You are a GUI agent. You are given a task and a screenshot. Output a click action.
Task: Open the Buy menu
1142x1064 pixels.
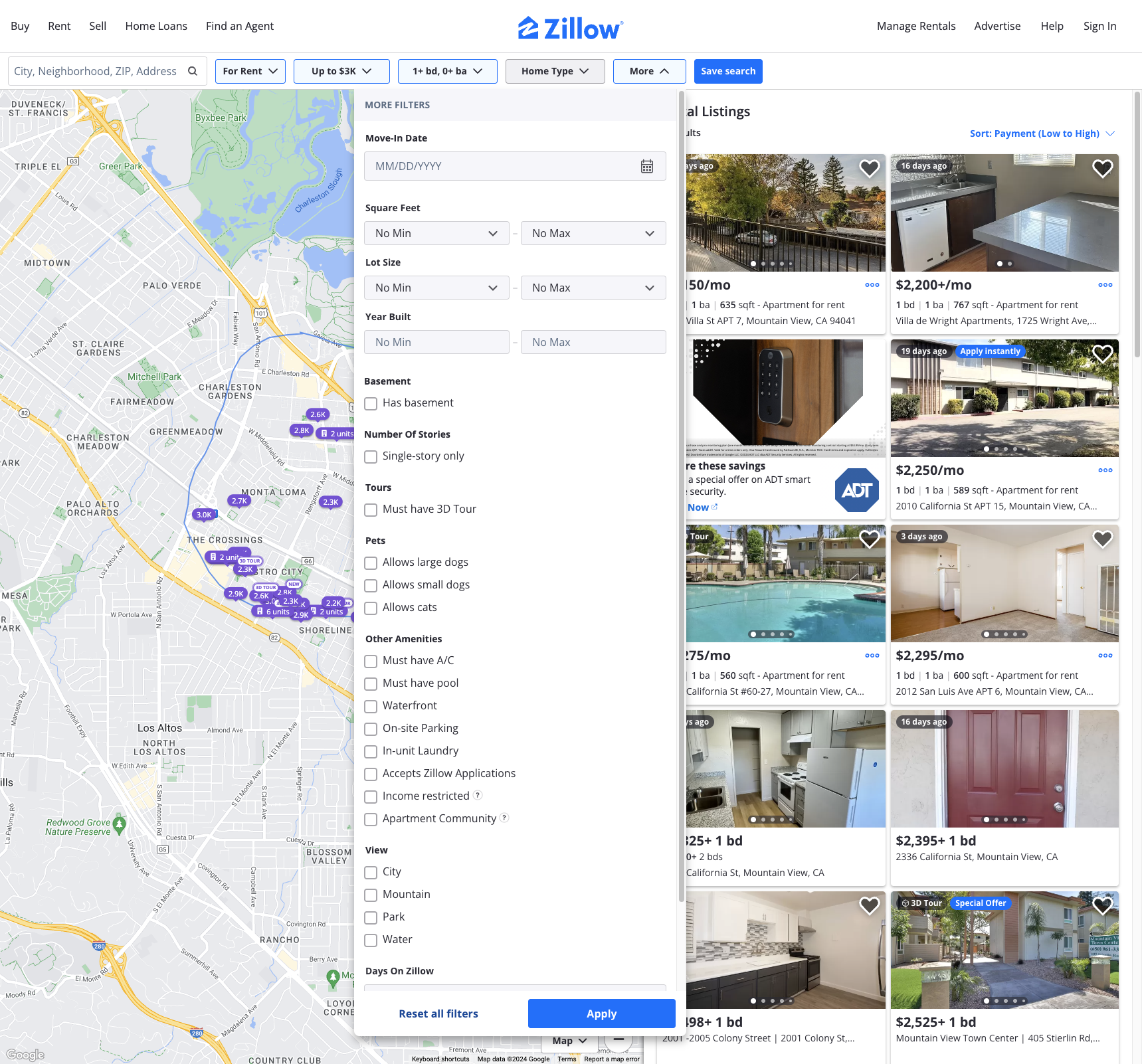click(x=20, y=26)
